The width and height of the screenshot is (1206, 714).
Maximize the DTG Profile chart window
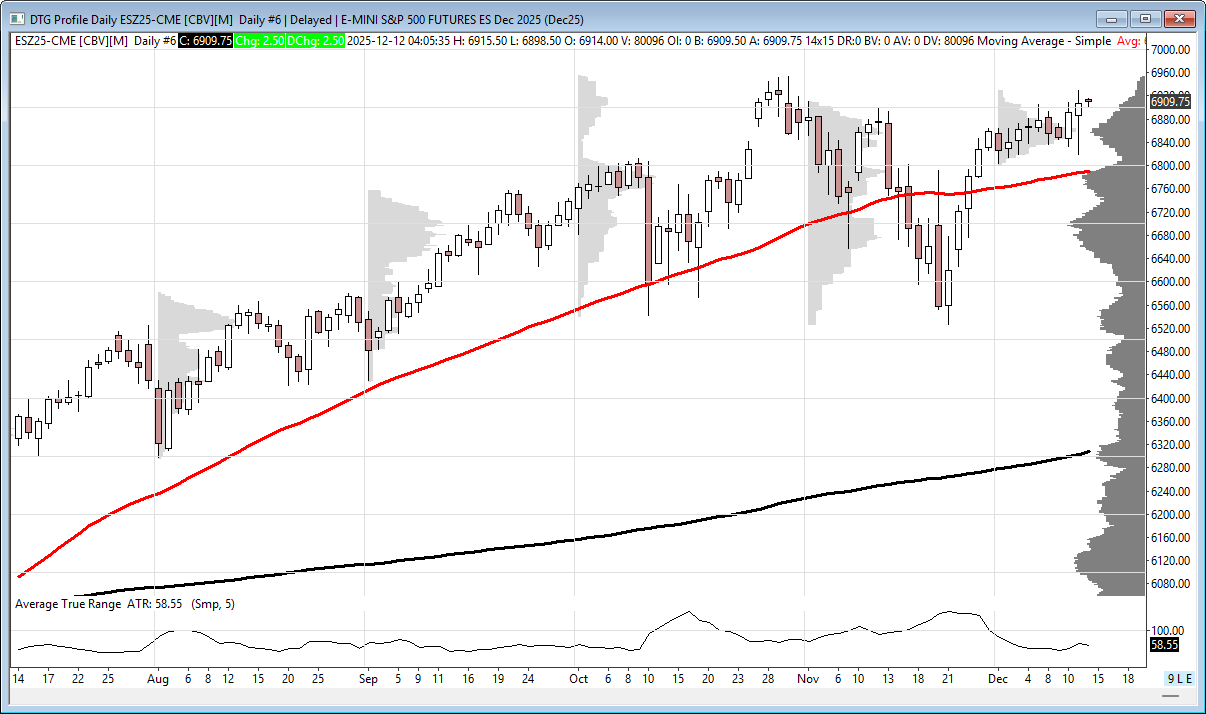1146,19
